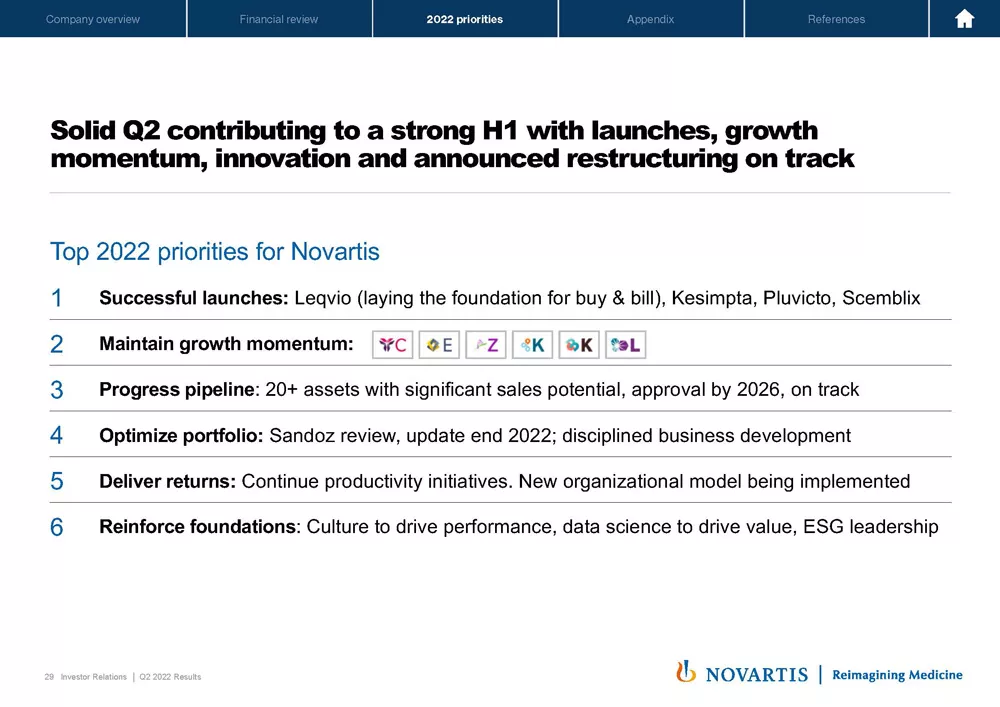The width and height of the screenshot is (1000, 707).
Task: Click 'ESG leadership' in priority 6
Action: pos(871,527)
